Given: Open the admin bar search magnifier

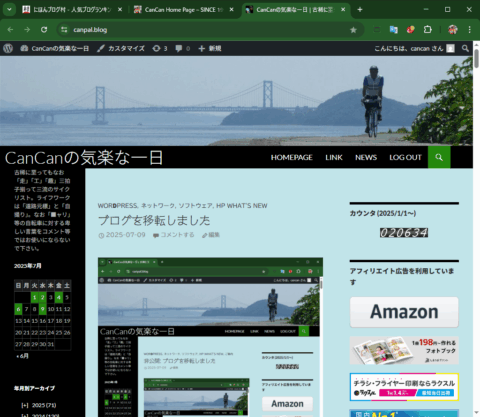Looking at the screenshot, I should click(x=465, y=49).
